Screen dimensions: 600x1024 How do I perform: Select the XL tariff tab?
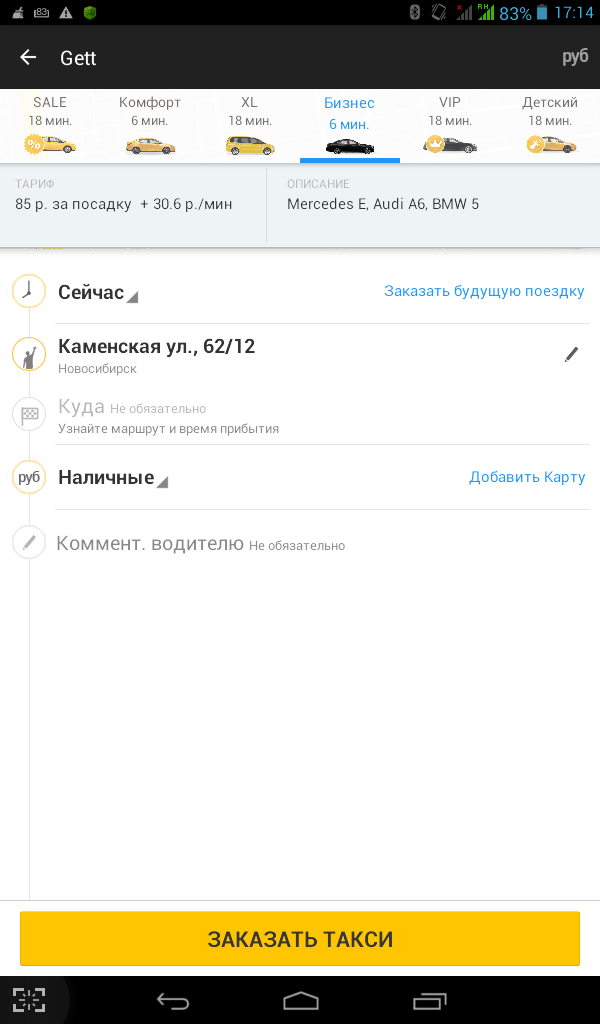pyautogui.click(x=250, y=126)
